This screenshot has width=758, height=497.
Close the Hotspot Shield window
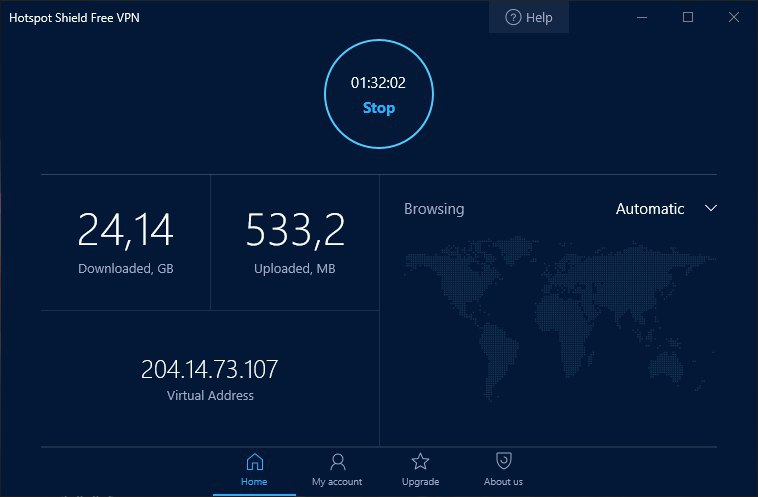click(x=734, y=17)
